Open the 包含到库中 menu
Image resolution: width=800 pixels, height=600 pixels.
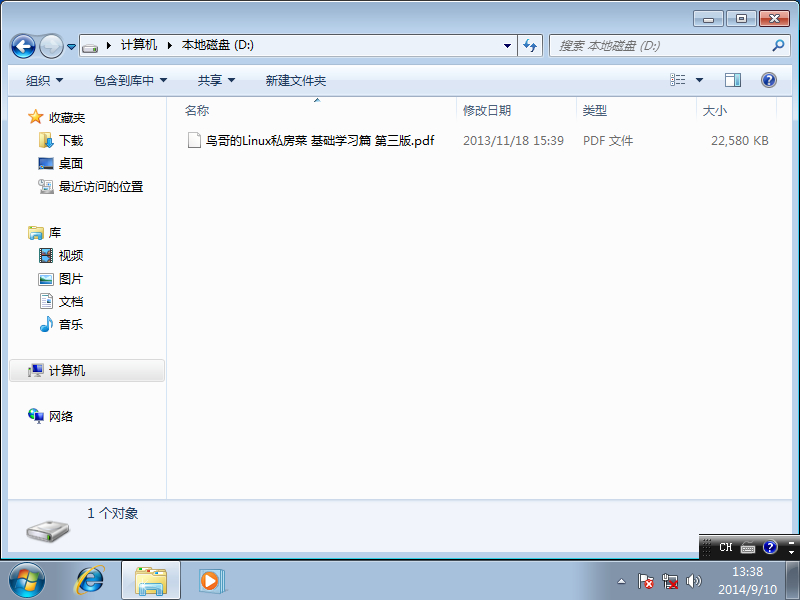[x=131, y=80]
